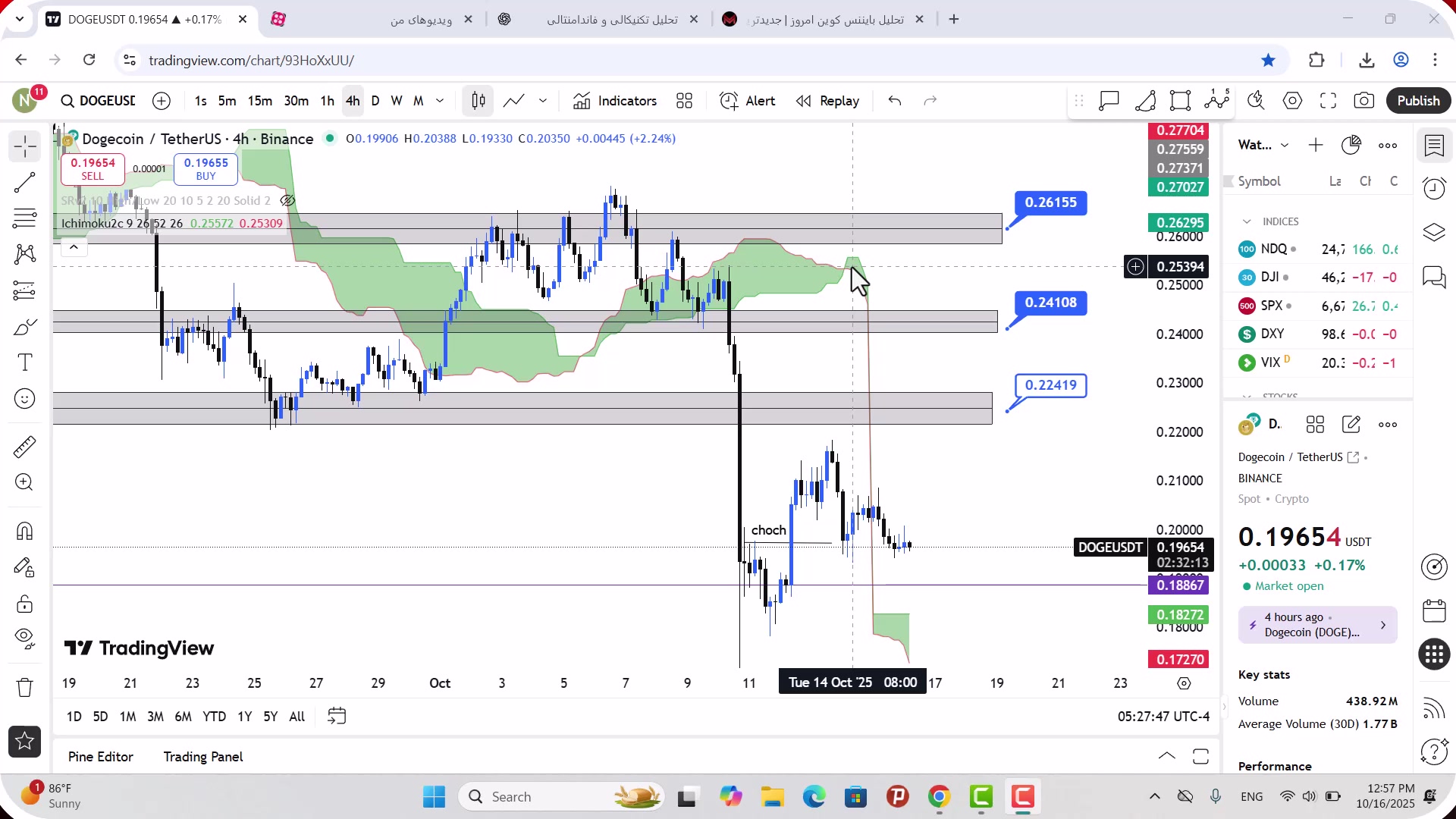Enter fullscreen chart mode
Viewport: 1456px width, 819px height.
click(1328, 101)
